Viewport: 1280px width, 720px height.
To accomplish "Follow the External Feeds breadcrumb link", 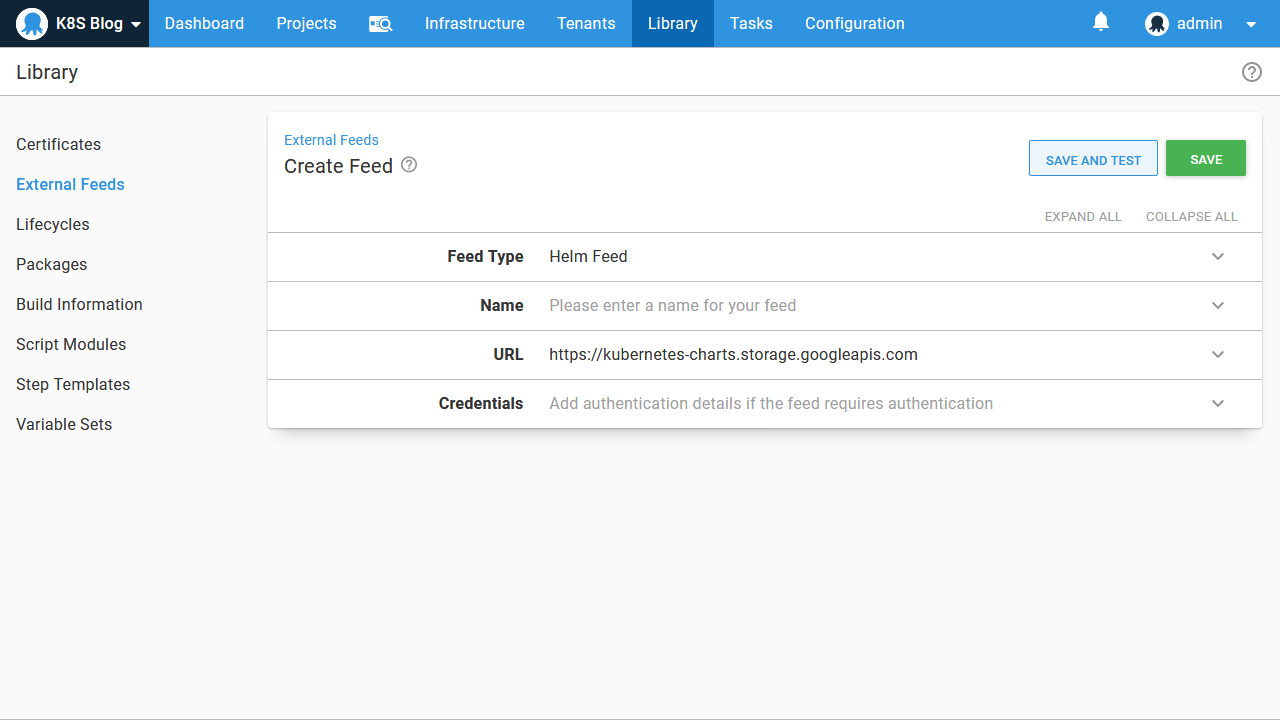I will click(331, 140).
